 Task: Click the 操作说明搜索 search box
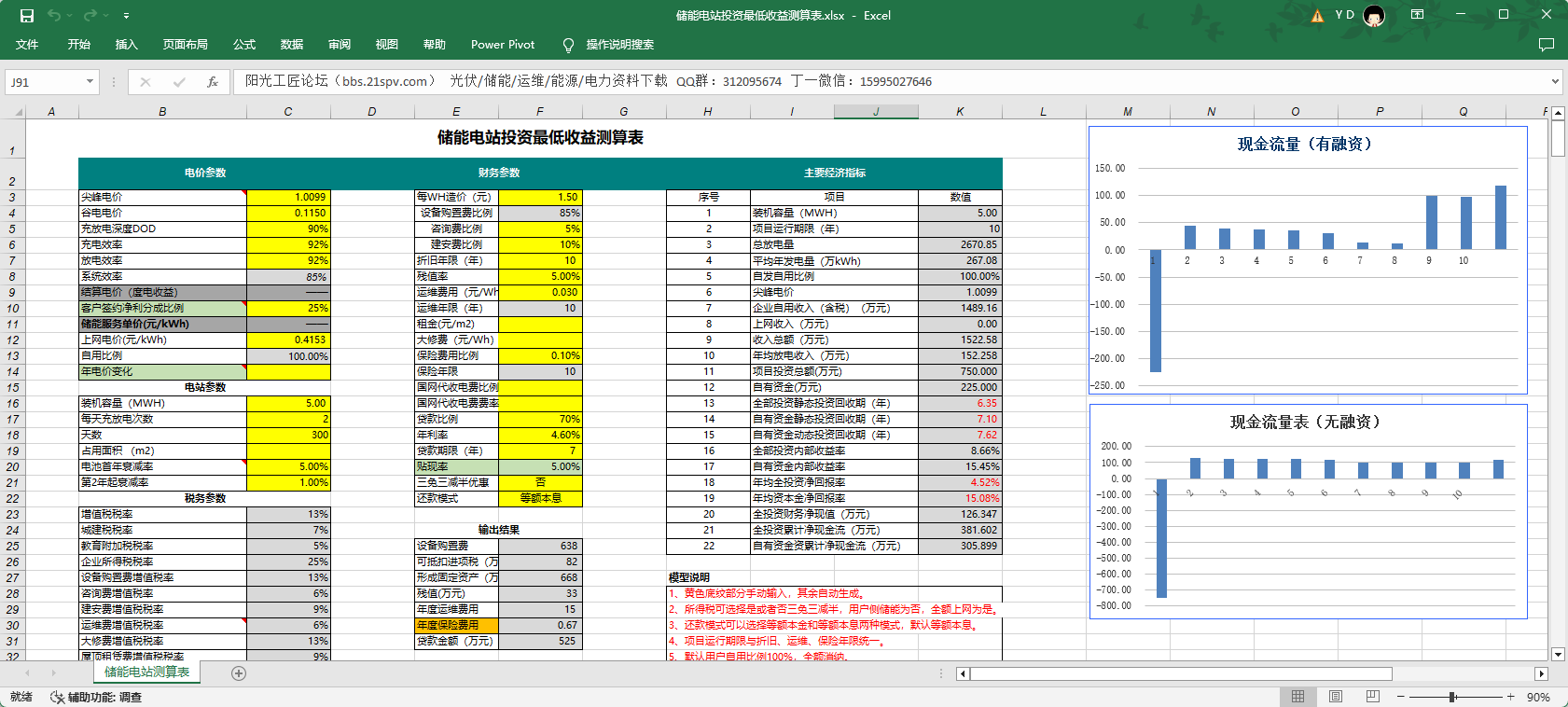tap(619, 45)
